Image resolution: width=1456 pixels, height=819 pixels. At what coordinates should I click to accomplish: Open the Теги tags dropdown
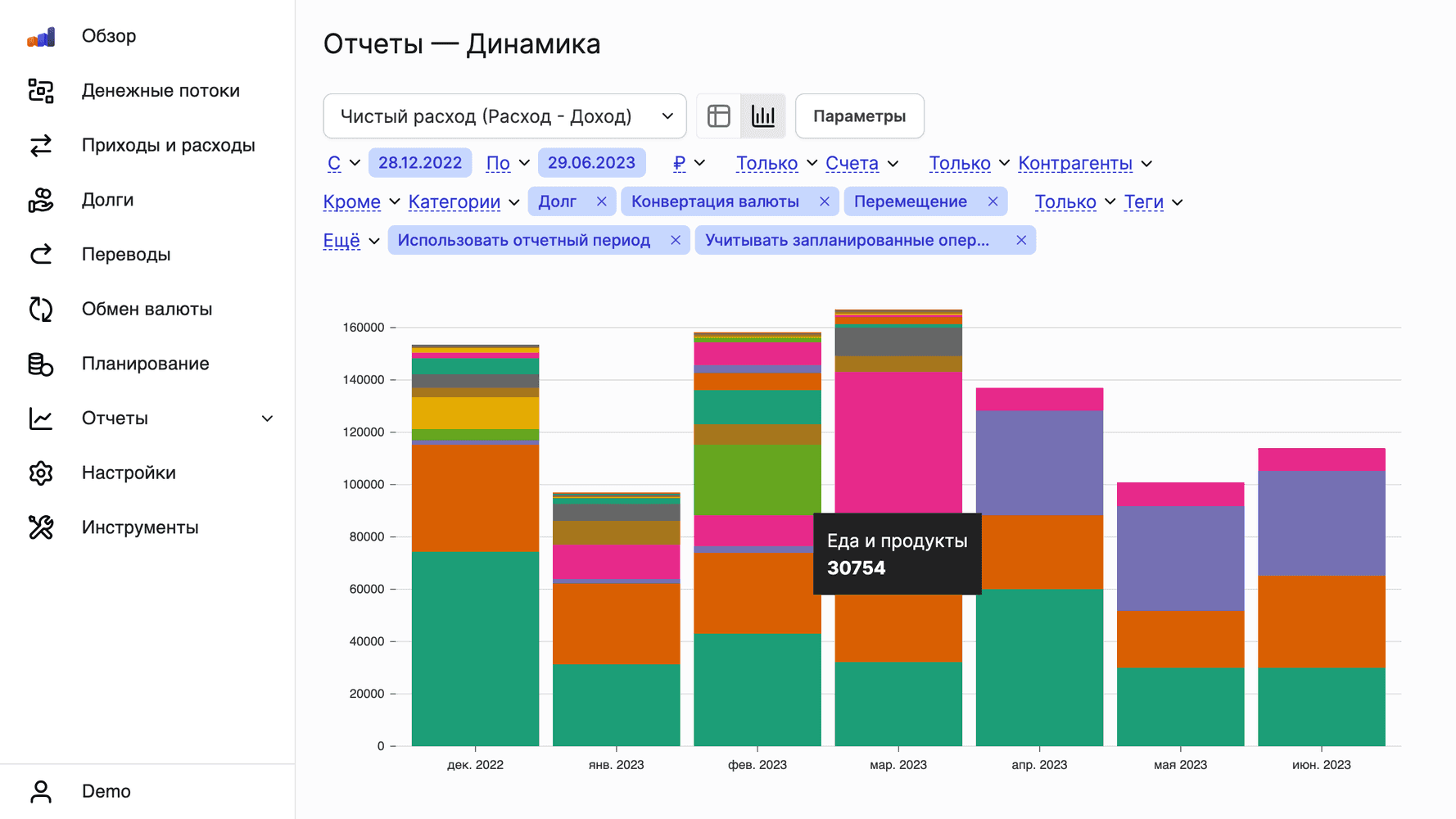pyautogui.click(x=1153, y=201)
